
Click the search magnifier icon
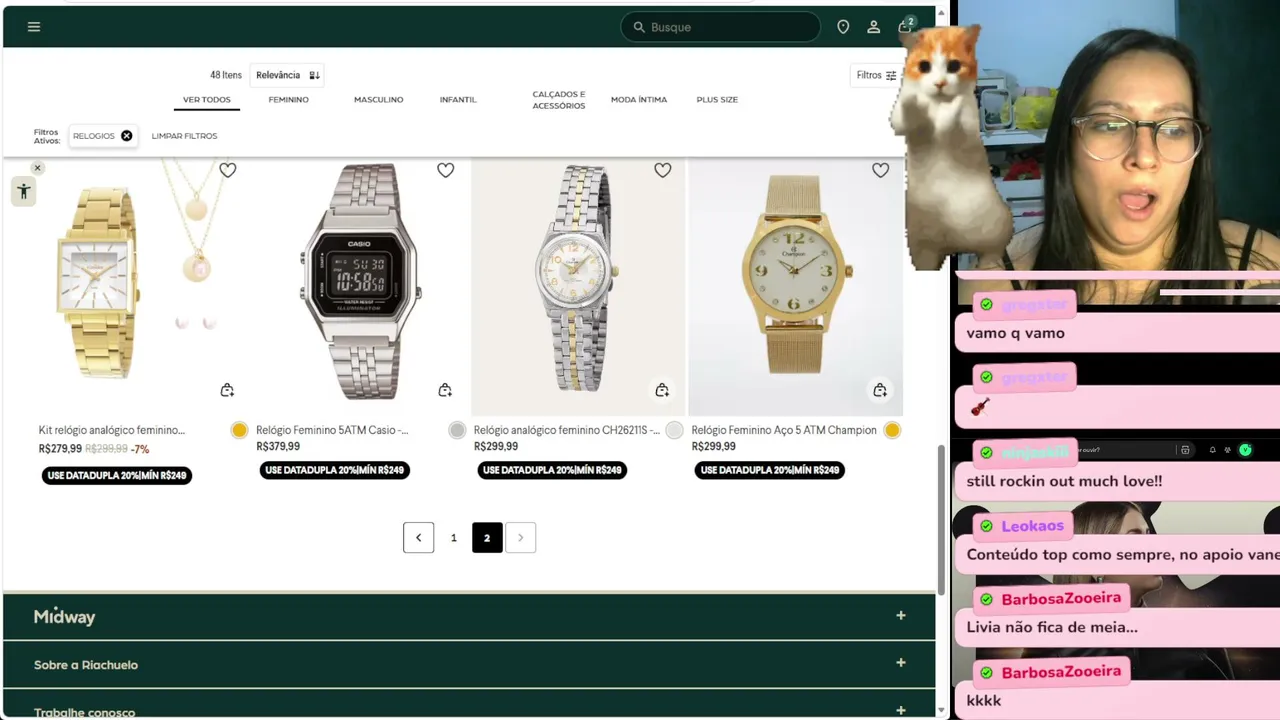click(638, 27)
